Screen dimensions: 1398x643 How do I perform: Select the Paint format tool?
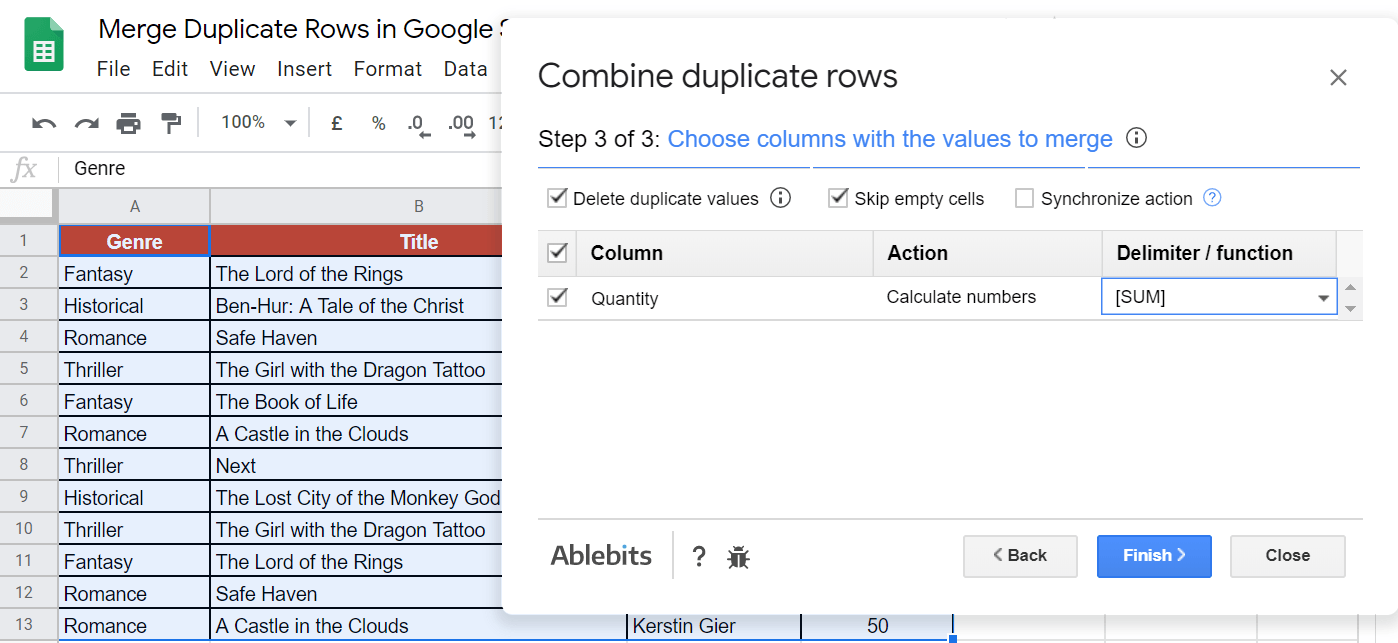pos(170,122)
